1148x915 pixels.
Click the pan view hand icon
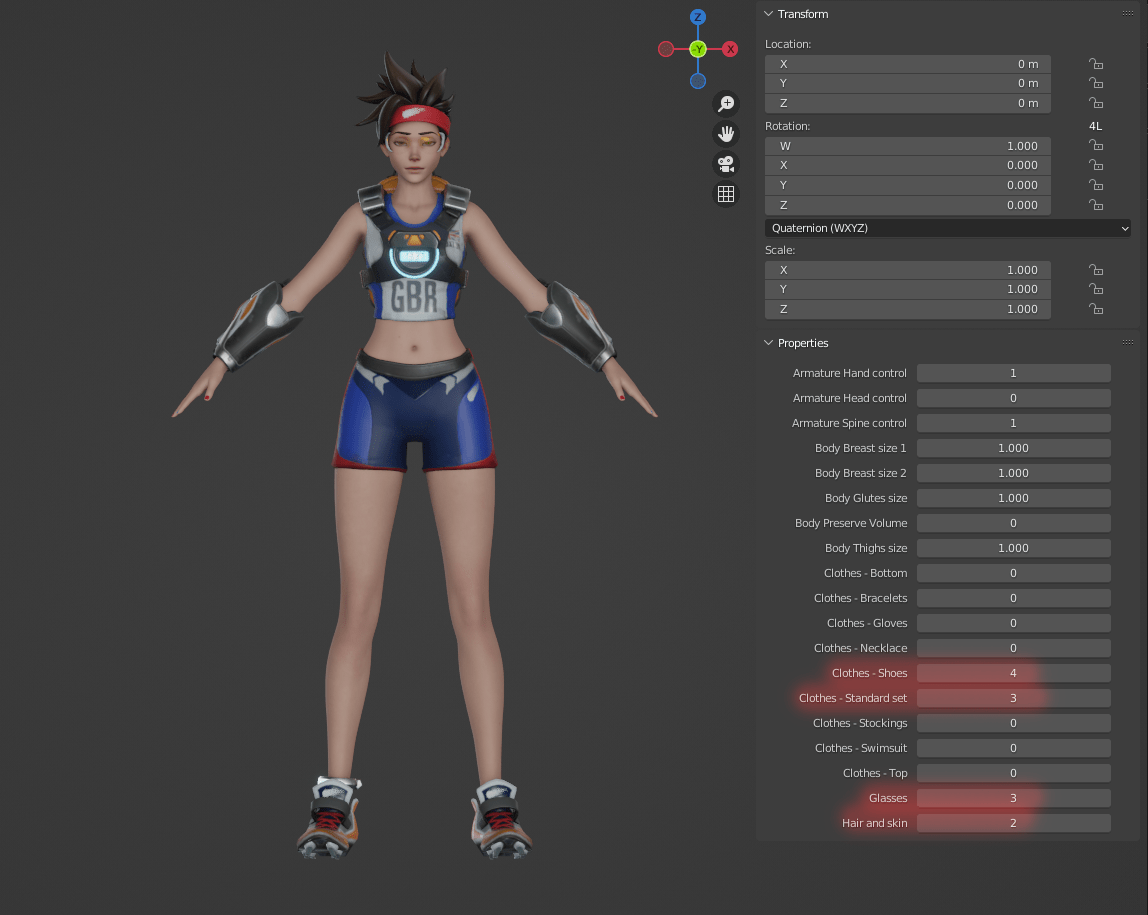pos(726,134)
